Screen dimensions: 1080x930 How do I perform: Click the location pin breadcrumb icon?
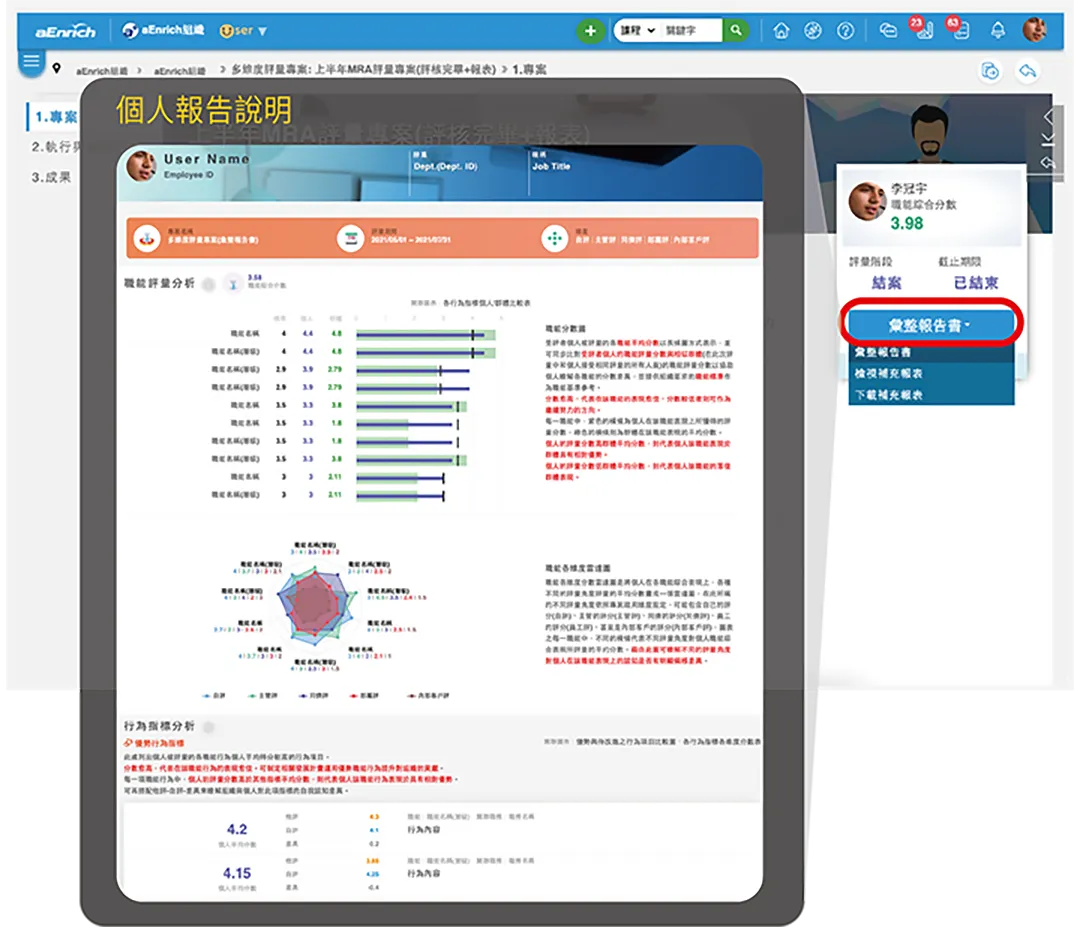pos(57,70)
